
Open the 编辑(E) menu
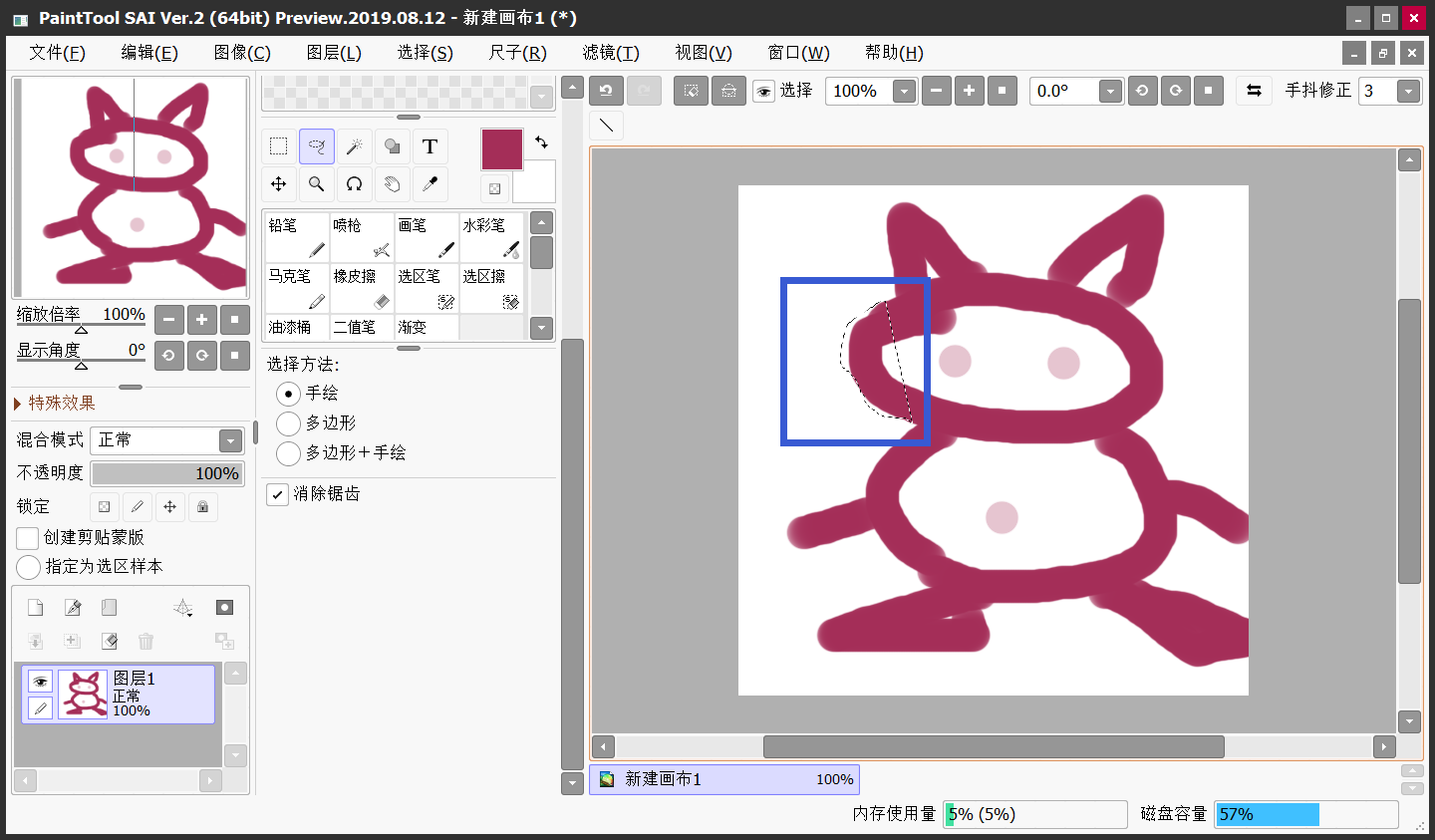[x=149, y=53]
